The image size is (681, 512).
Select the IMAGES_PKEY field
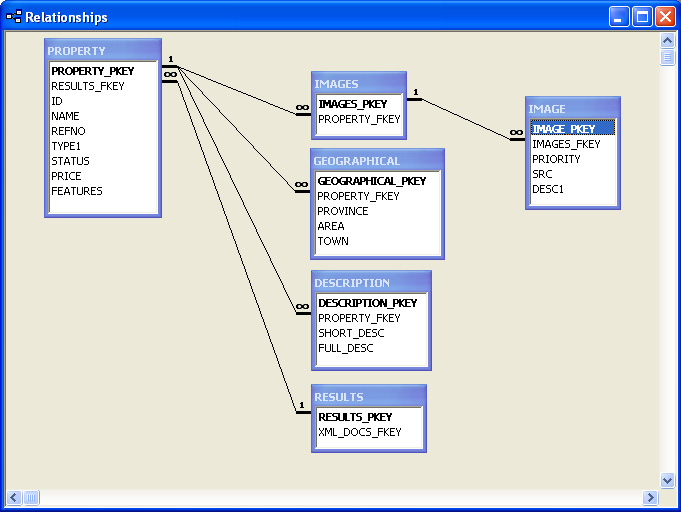(x=359, y=104)
